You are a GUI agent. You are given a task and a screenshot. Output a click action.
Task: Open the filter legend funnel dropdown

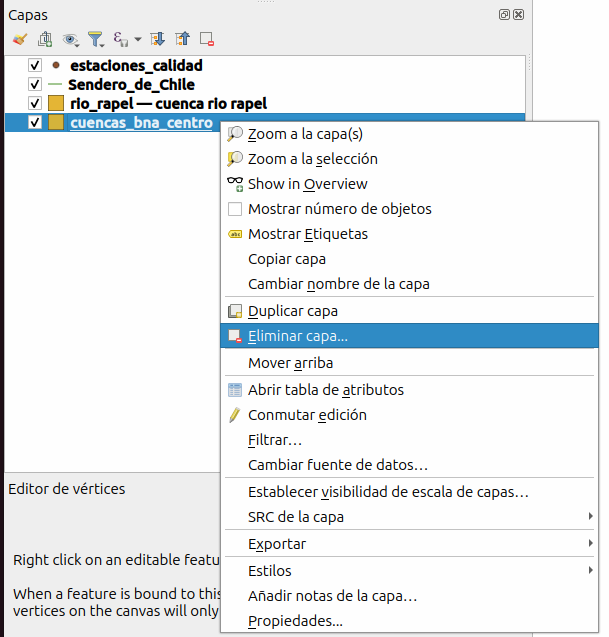coord(96,40)
